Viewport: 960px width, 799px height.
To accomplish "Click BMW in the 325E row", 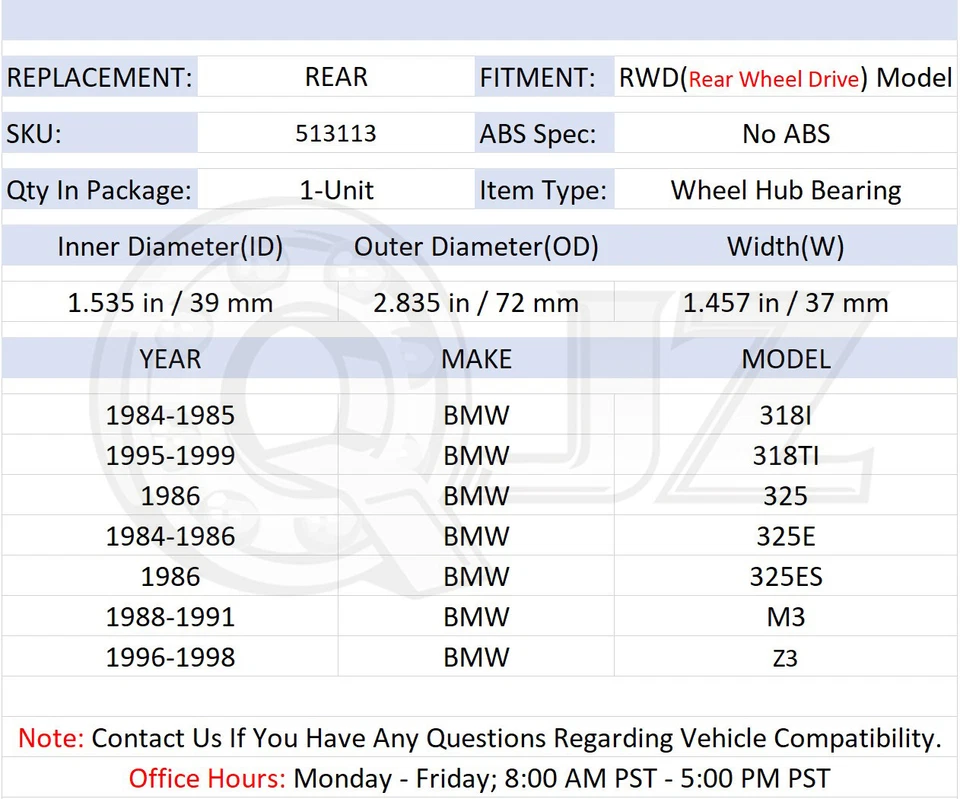I will tap(476, 536).
